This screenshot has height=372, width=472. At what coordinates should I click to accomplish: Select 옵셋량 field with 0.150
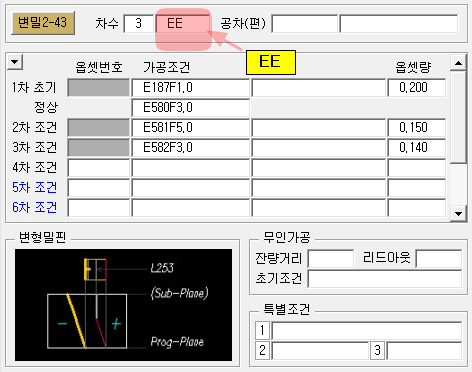point(417,128)
